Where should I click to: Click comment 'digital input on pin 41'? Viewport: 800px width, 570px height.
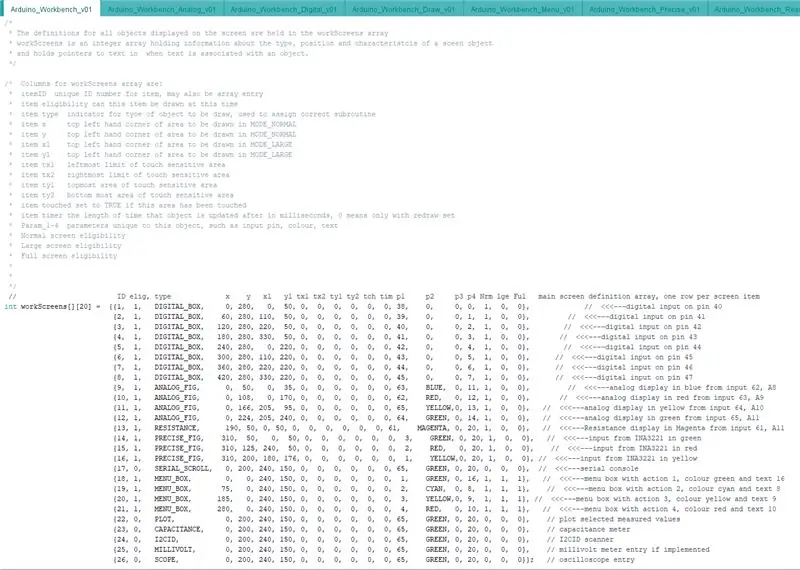(657, 317)
